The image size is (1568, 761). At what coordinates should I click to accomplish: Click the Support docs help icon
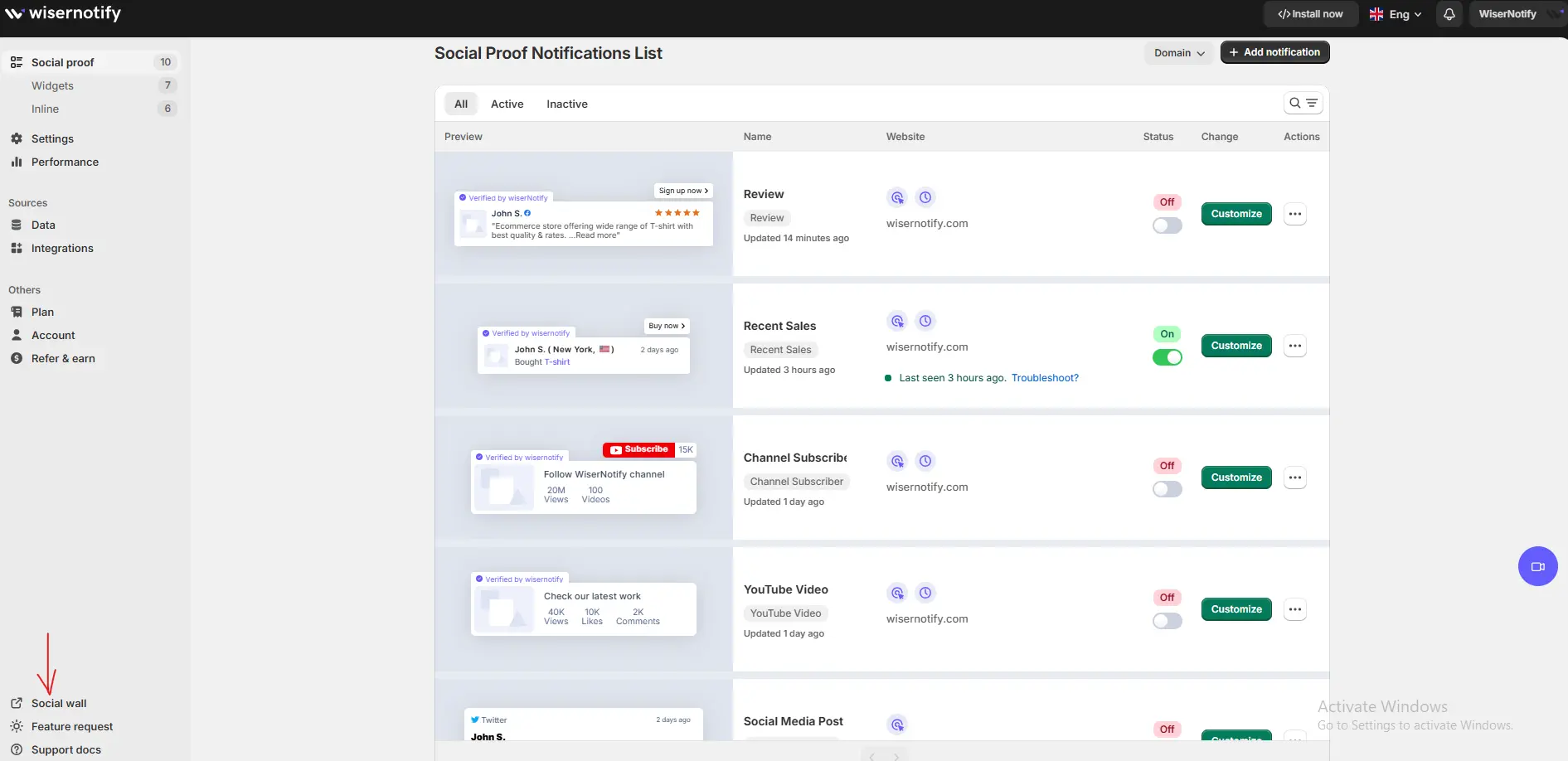point(17,749)
